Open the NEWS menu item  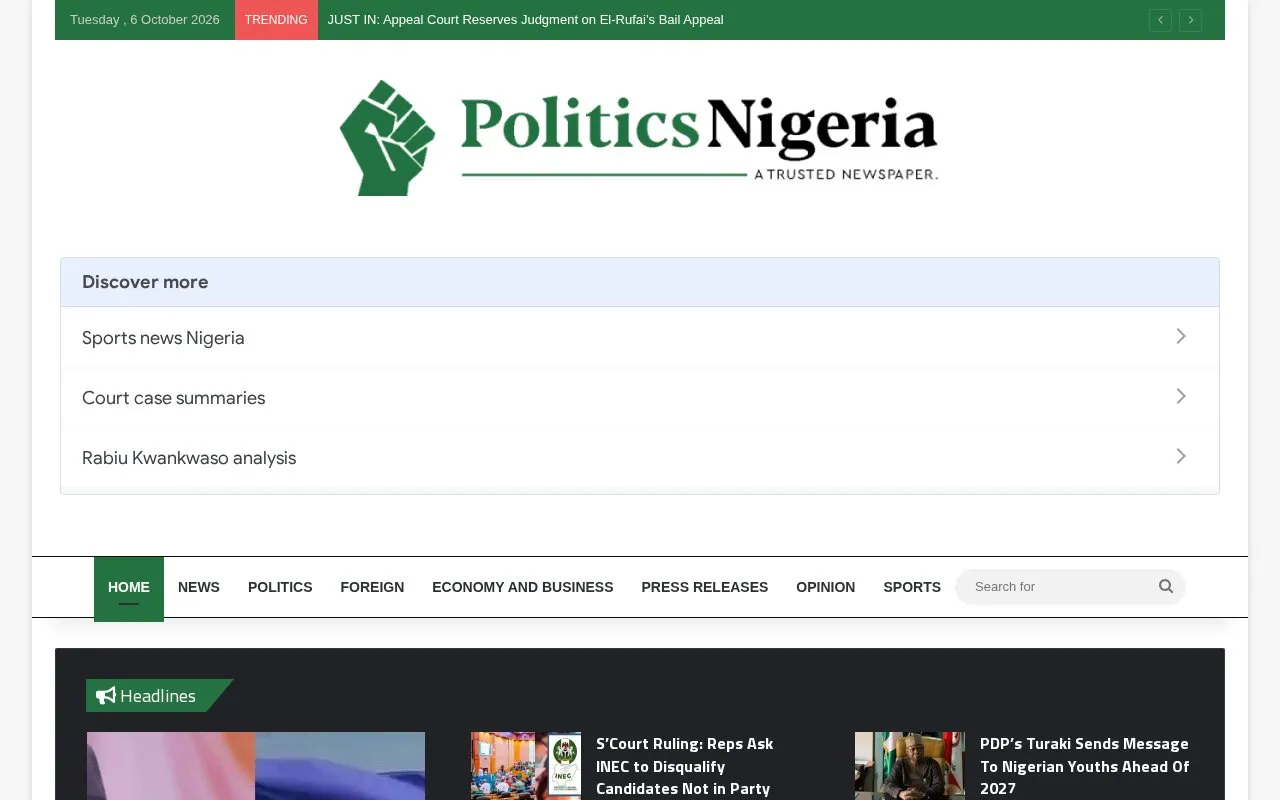coord(199,588)
